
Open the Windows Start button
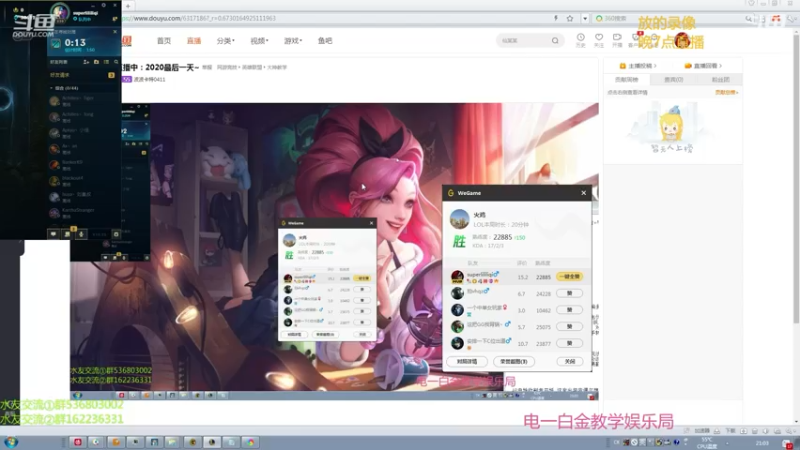[11, 442]
